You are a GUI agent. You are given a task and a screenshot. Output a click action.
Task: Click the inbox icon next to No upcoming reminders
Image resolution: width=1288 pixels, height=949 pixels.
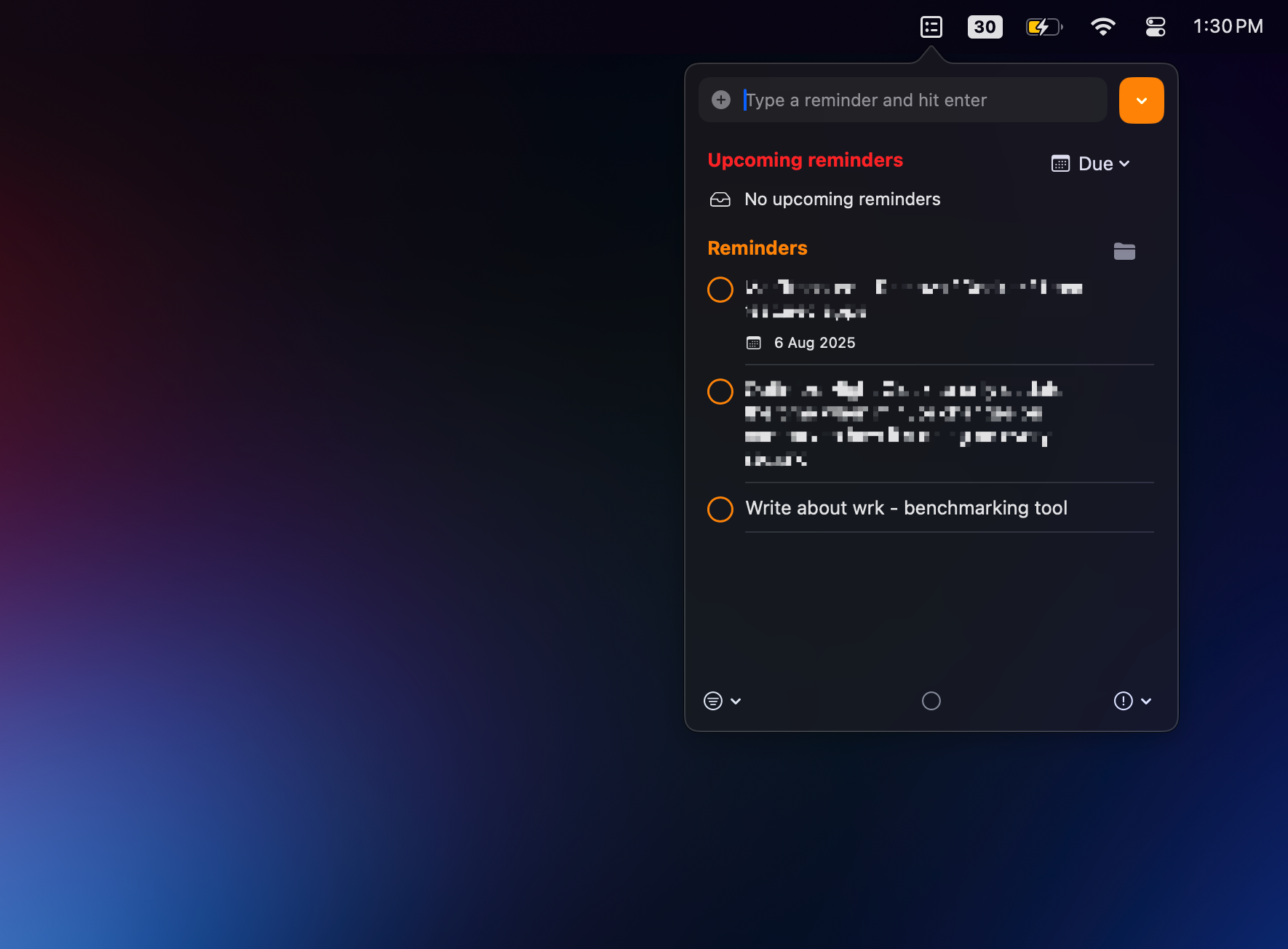click(720, 199)
